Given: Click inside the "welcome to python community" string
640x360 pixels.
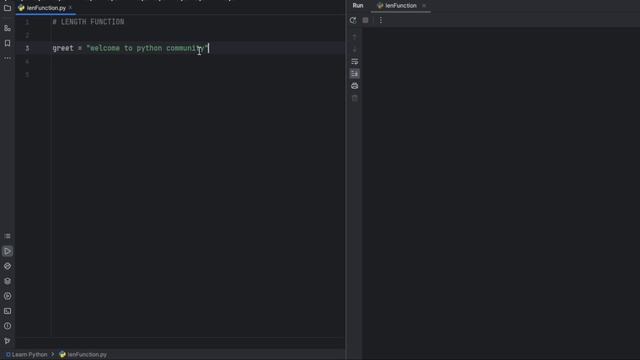Looking at the screenshot, I should [147, 48].
